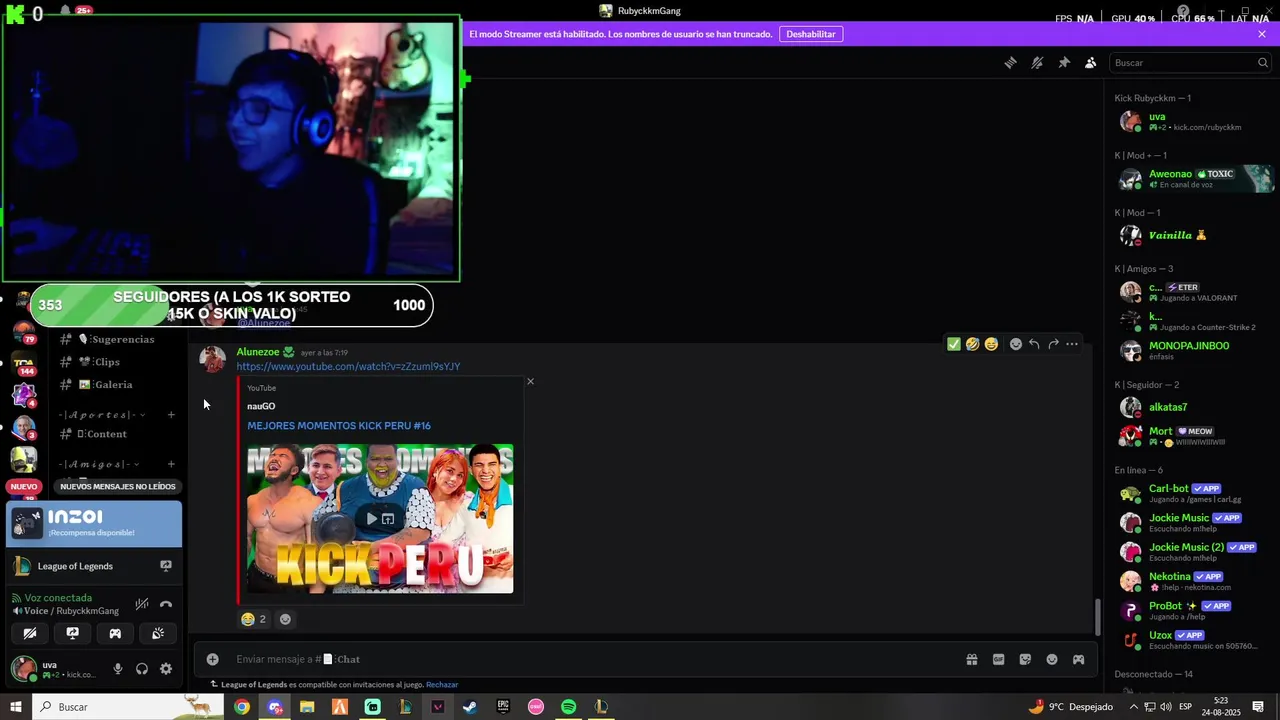Click Rechazar on game invite notice
Viewport: 1280px width, 720px height.
tap(442, 685)
